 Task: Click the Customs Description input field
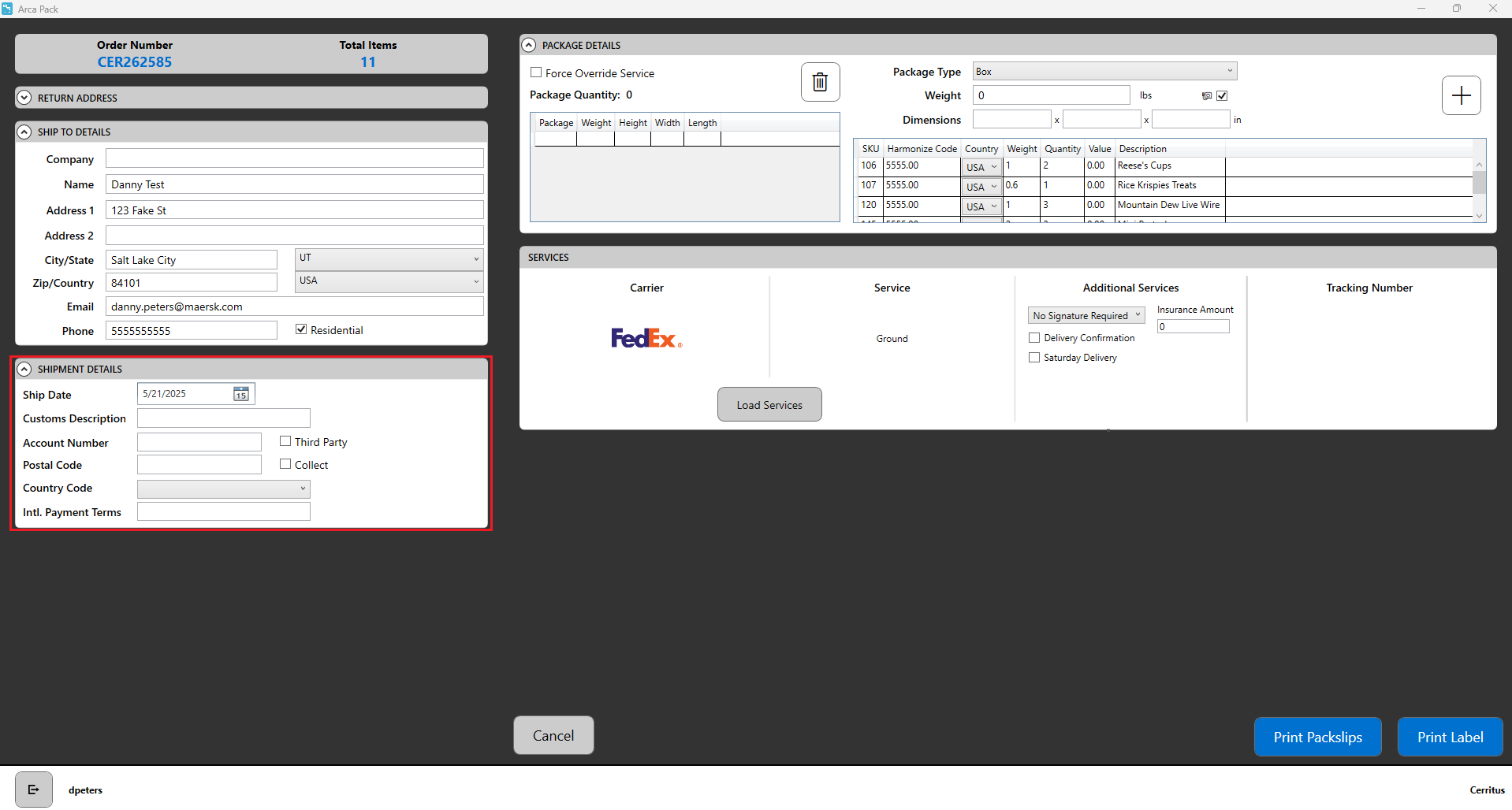[224, 418]
